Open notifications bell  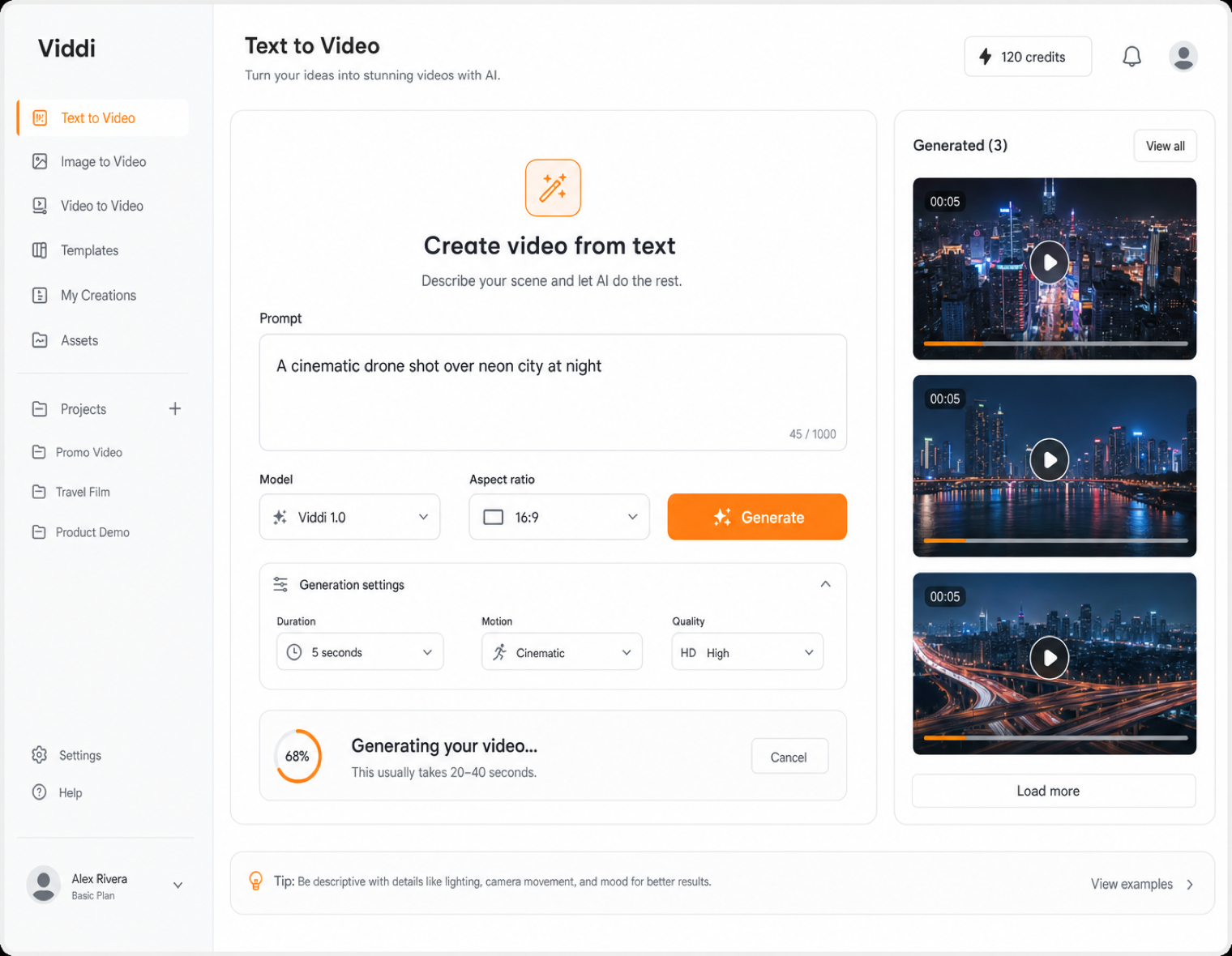click(1131, 57)
